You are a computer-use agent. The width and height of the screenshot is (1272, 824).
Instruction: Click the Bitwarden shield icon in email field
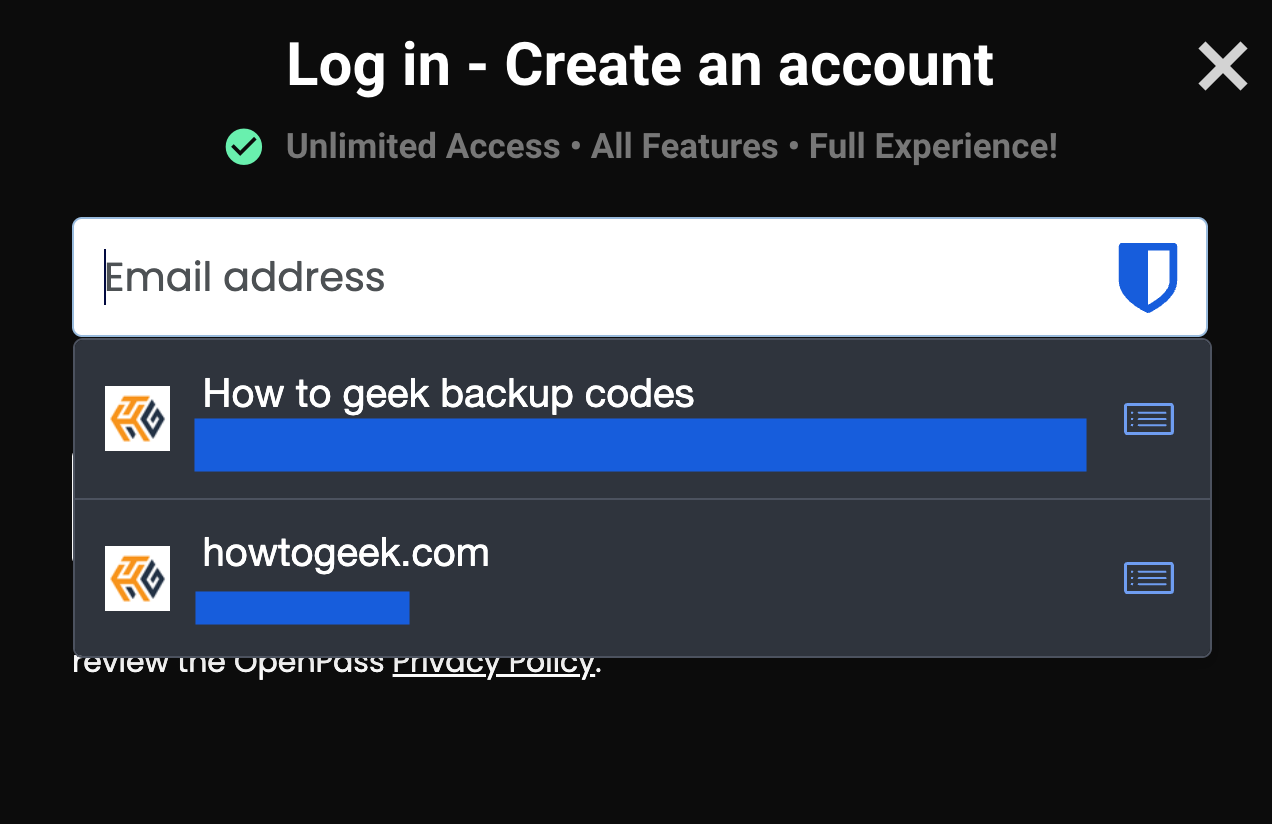(x=1147, y=276)
